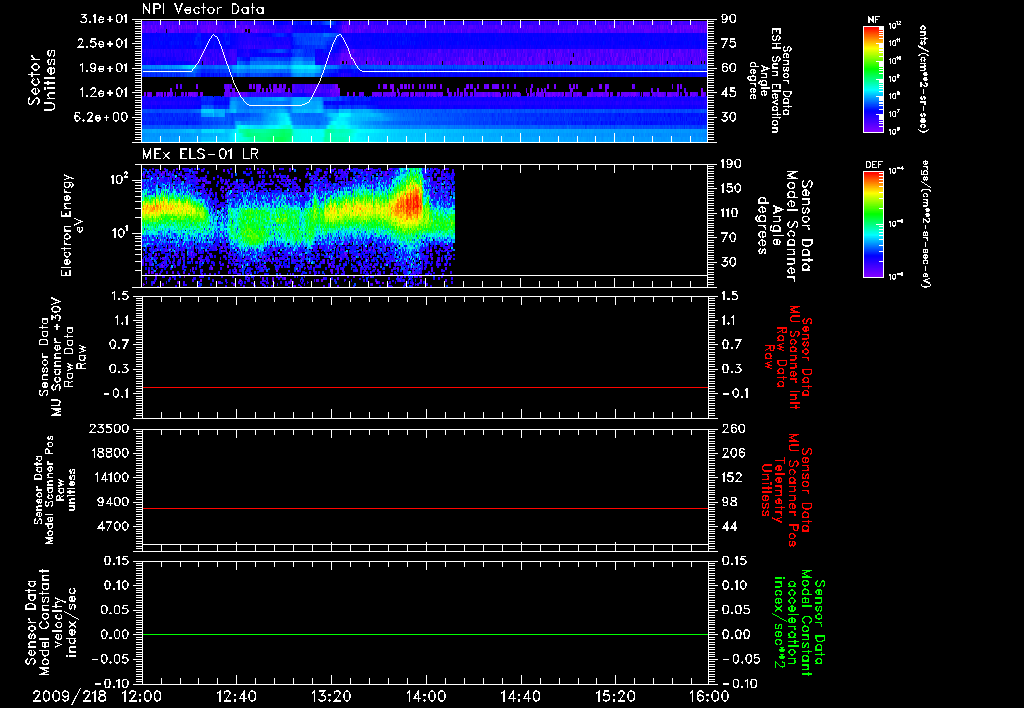This screenshot has height=708, width=1024.
Task: Click the "9400" scanner position tick label
Action: click(x=113, y=502)
